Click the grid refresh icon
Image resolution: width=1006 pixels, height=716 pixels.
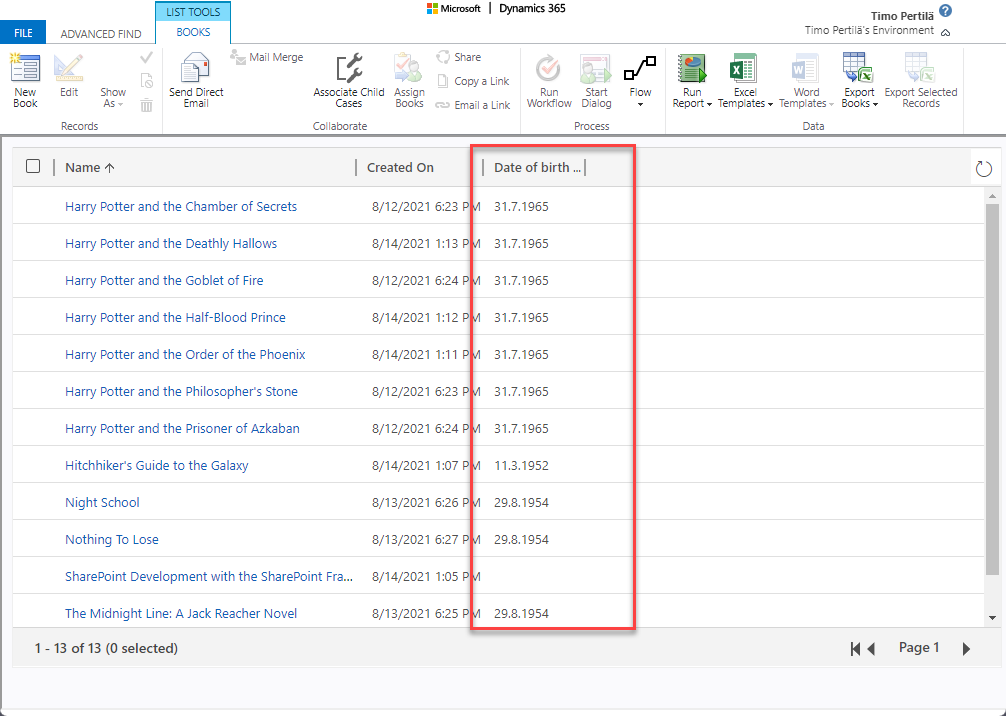[x=984, y=169]
